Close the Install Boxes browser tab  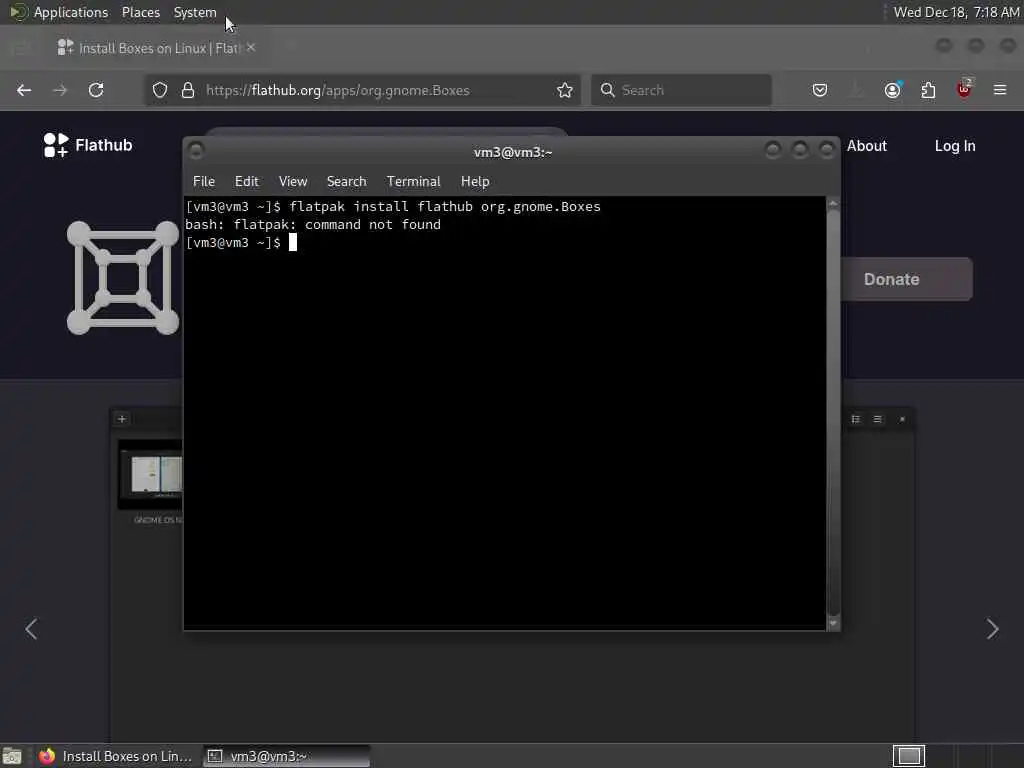(251, 48)
